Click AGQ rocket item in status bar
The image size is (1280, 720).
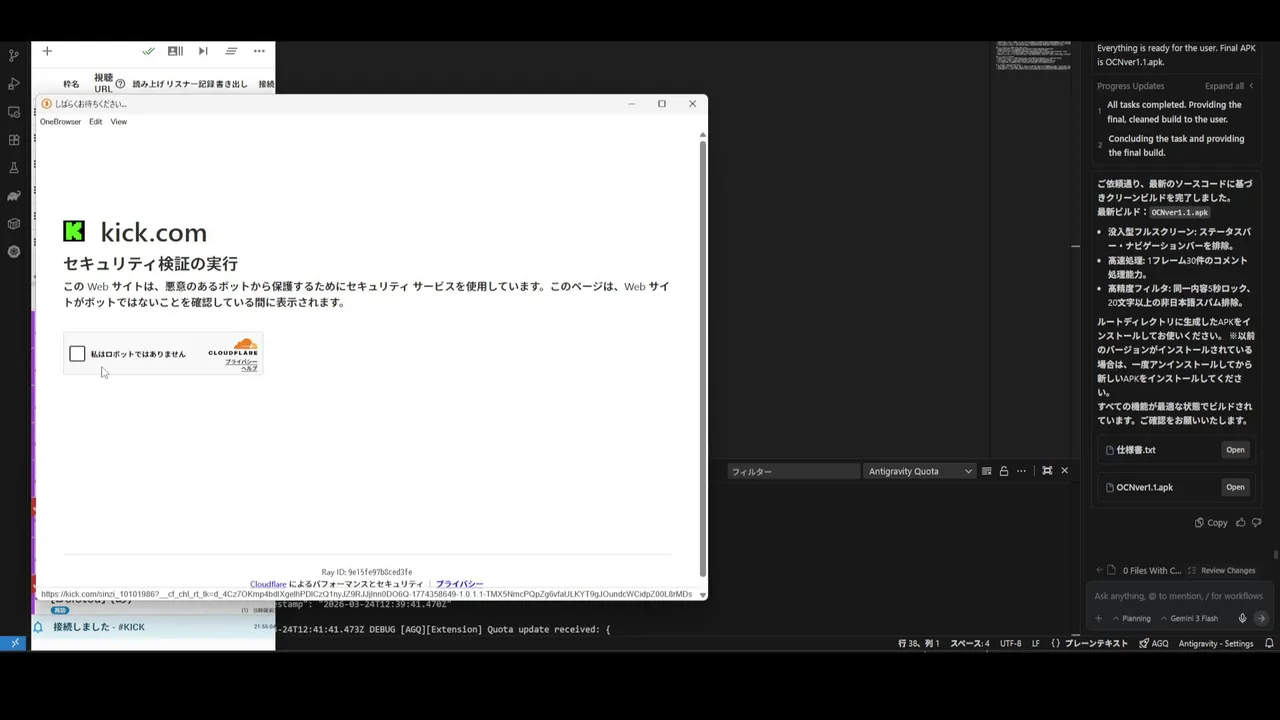pyautogui.click(x=1154, y=643)
